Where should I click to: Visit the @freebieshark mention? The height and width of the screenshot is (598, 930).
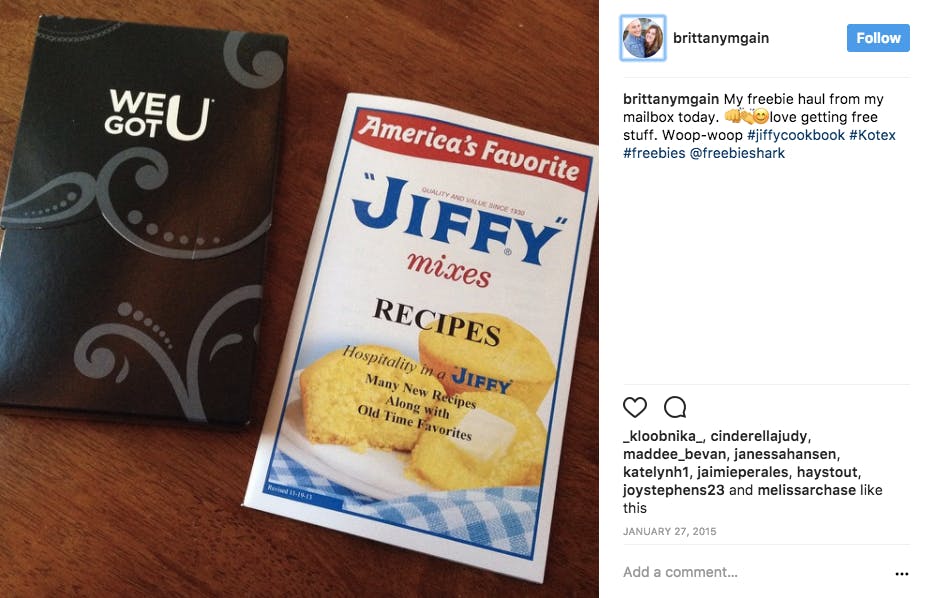coord(737,153)
